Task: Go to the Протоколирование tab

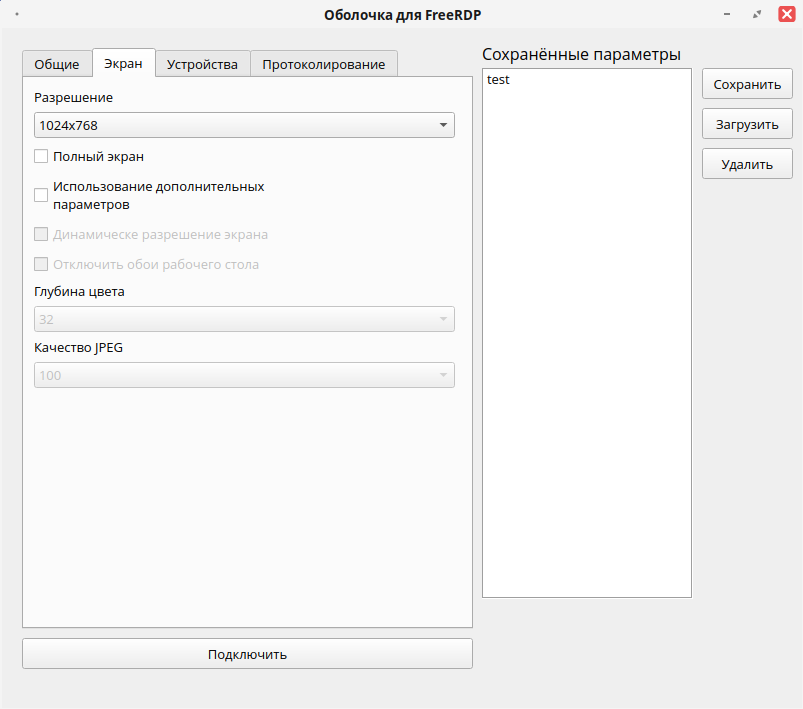Action: coord(324,64)
